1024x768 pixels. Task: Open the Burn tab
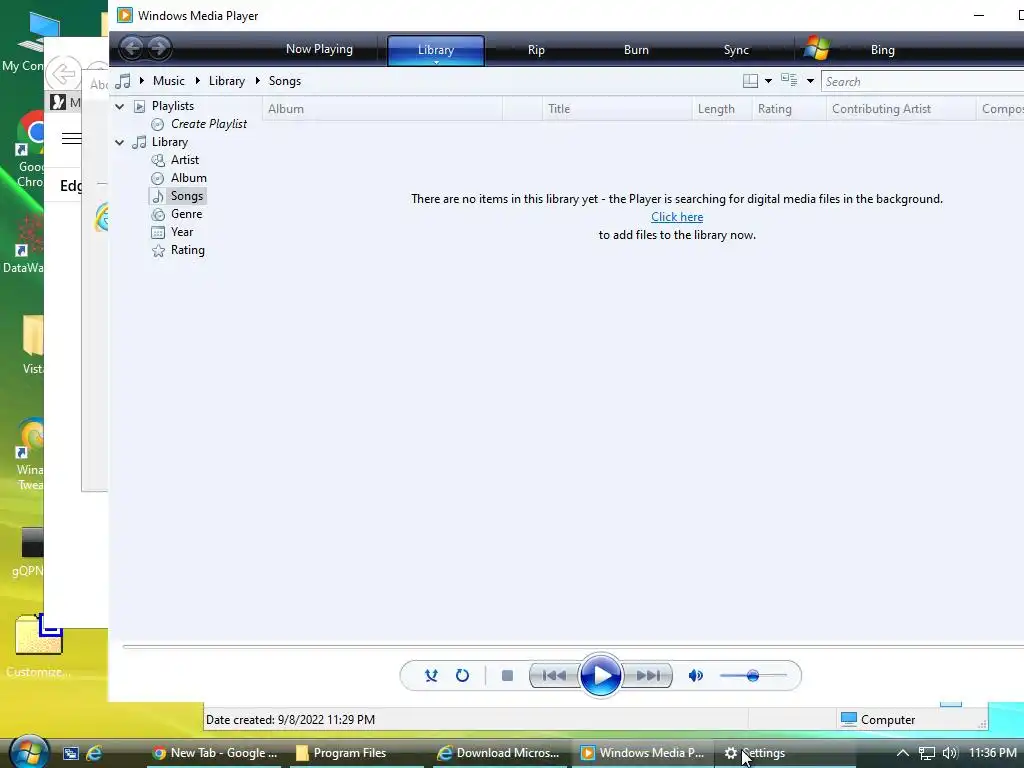pyautogui.click(x=636, y=50)
